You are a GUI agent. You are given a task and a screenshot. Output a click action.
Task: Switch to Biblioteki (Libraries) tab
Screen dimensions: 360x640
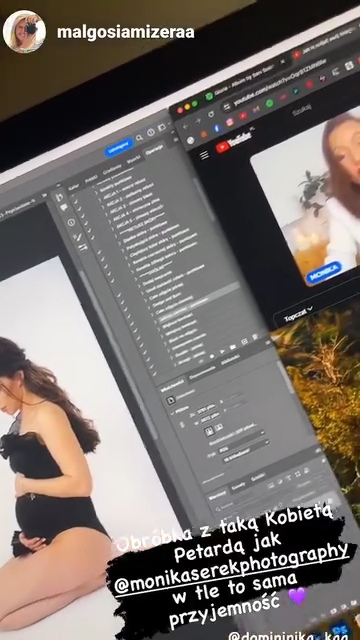(x=229, y=361)
